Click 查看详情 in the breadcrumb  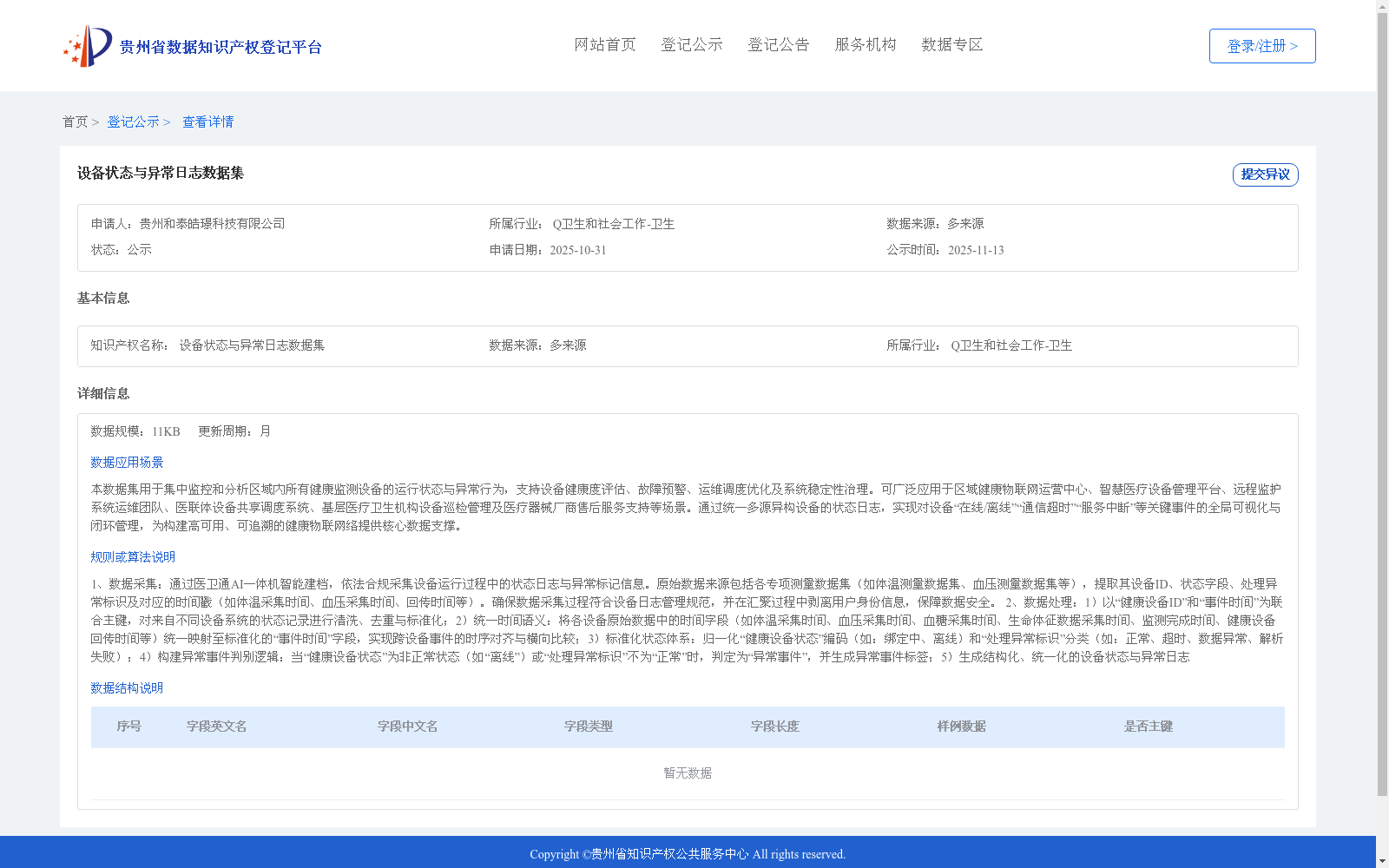coord(207,122)
